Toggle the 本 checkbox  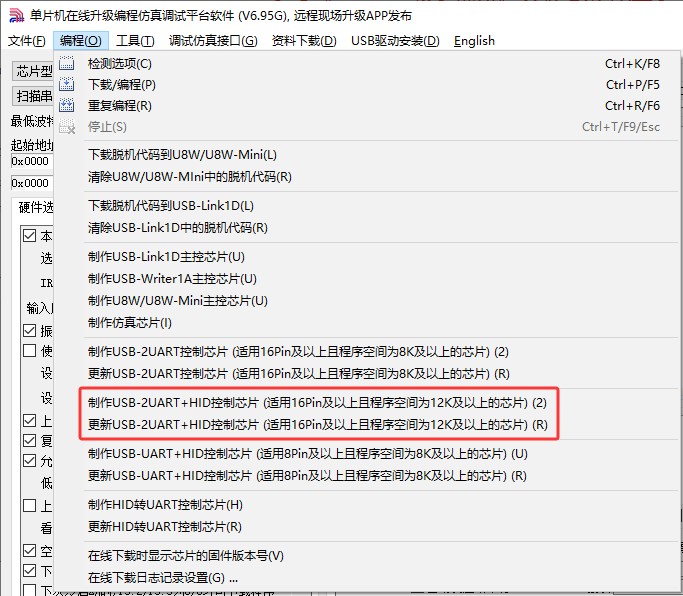click(x=29, y=236)
